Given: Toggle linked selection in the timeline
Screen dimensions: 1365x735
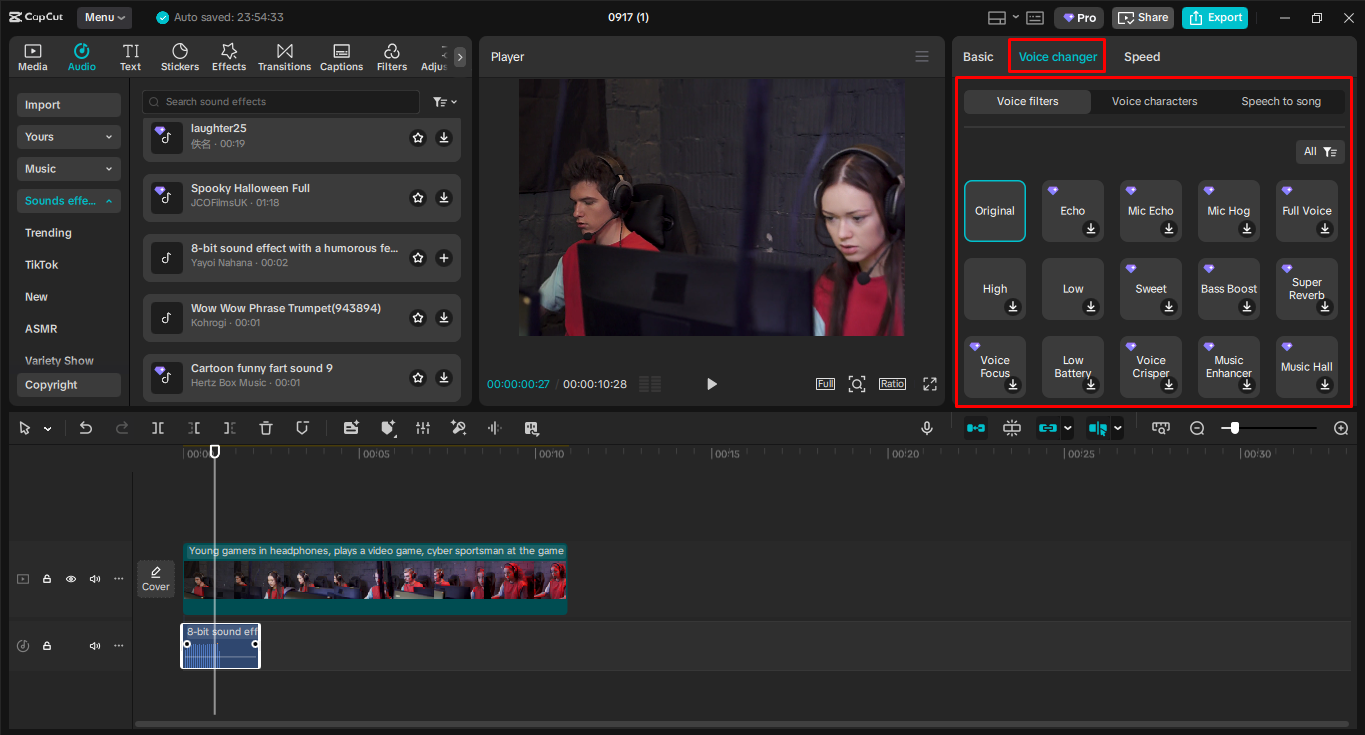Looking at the screenshot, I should (1048, 428).
